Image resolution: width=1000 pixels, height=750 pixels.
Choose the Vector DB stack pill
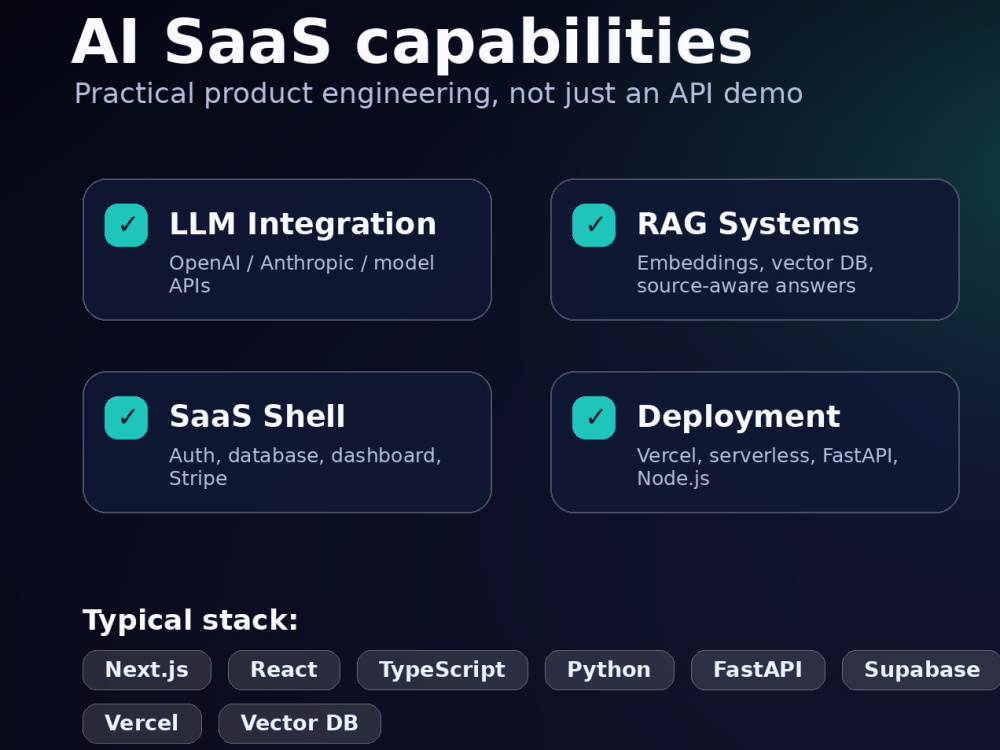pyautogui.click(x=299, y=723)
